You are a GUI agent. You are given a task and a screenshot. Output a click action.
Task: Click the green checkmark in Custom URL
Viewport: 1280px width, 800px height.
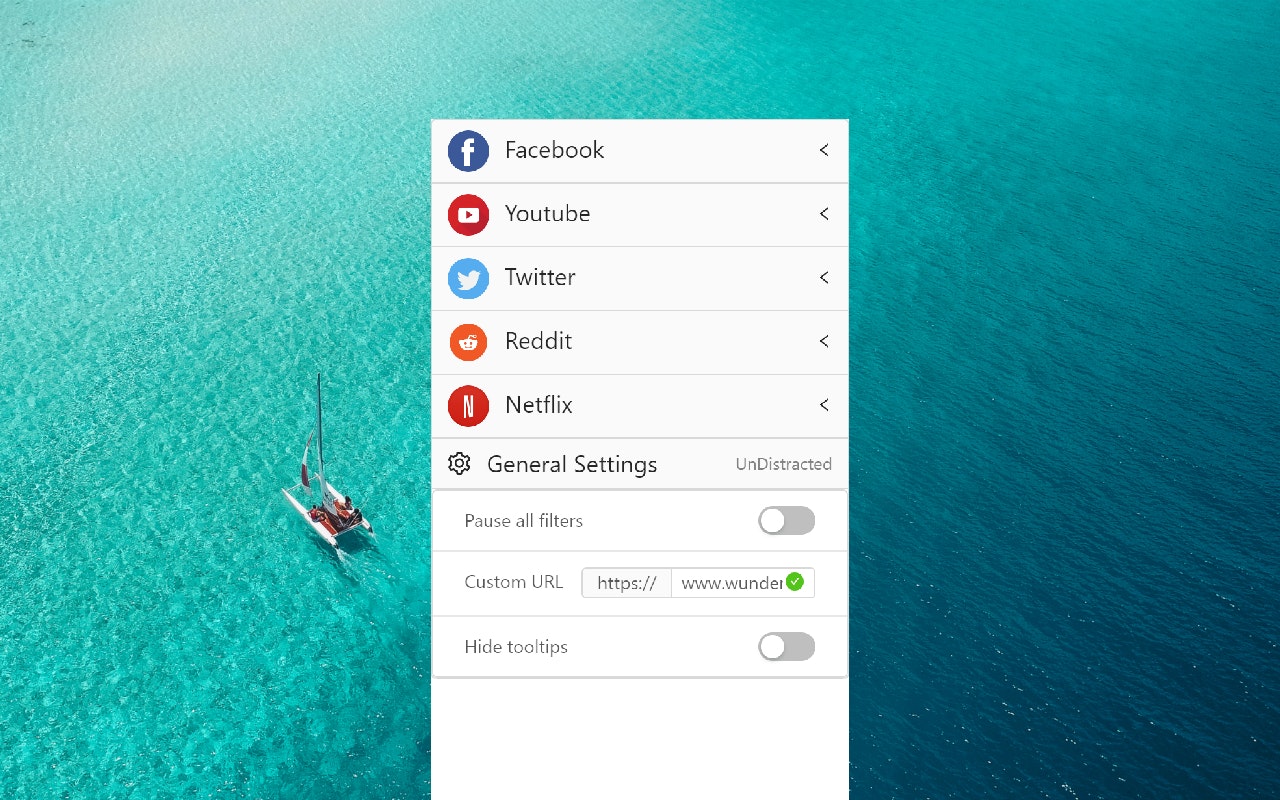pyautogui.click(x=795, y=582)
